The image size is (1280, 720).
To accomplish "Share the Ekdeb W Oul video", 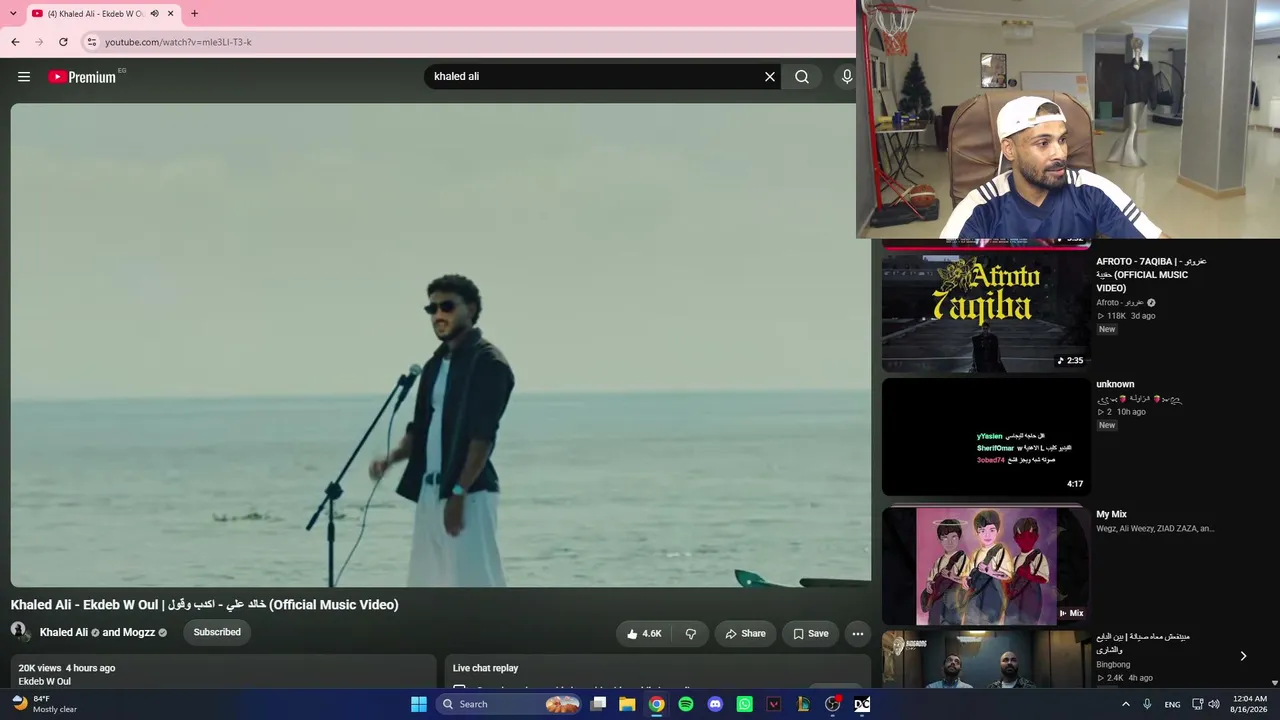I will 745,633.
